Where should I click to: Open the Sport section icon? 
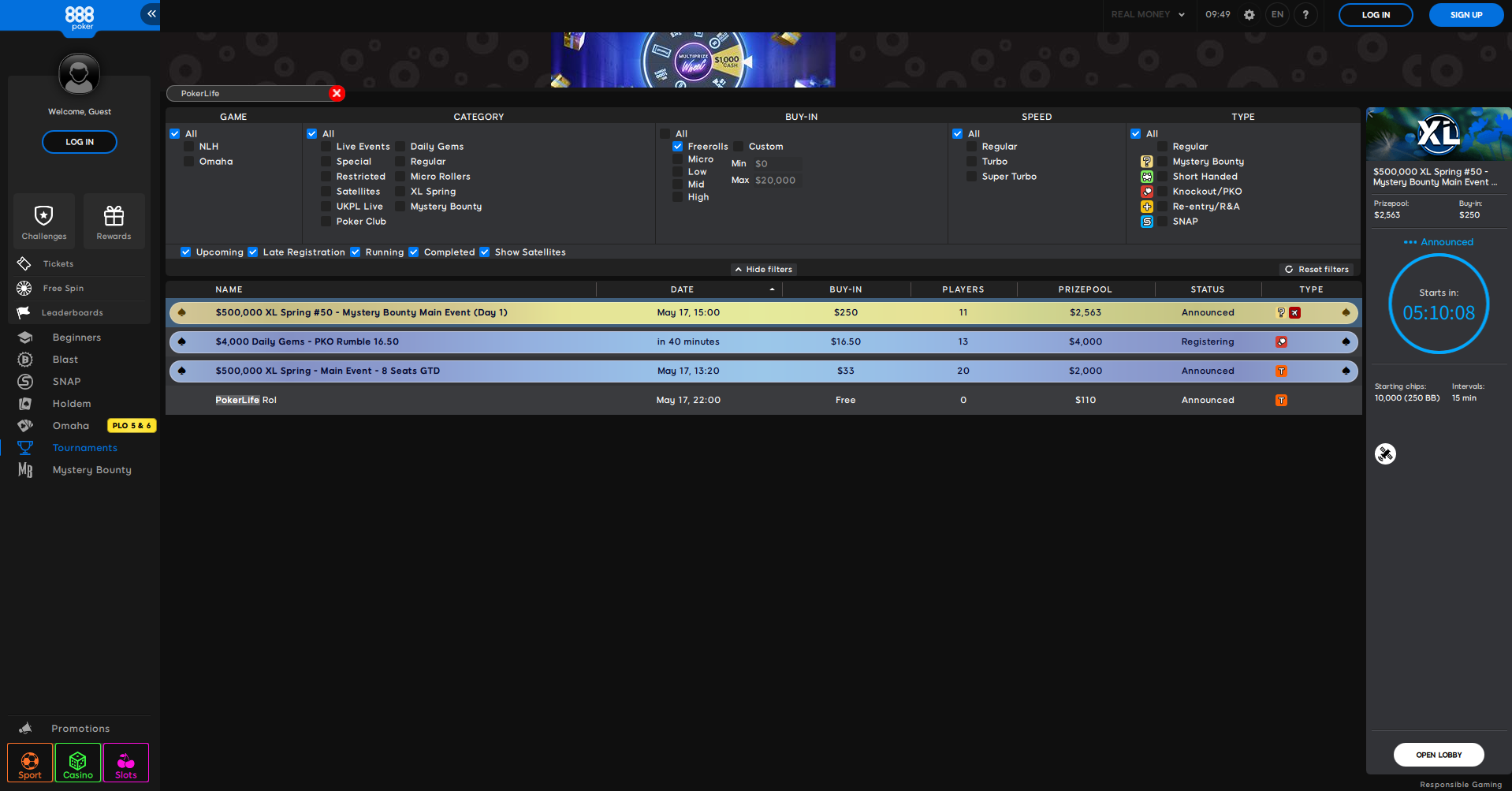[x=30, y=763]
